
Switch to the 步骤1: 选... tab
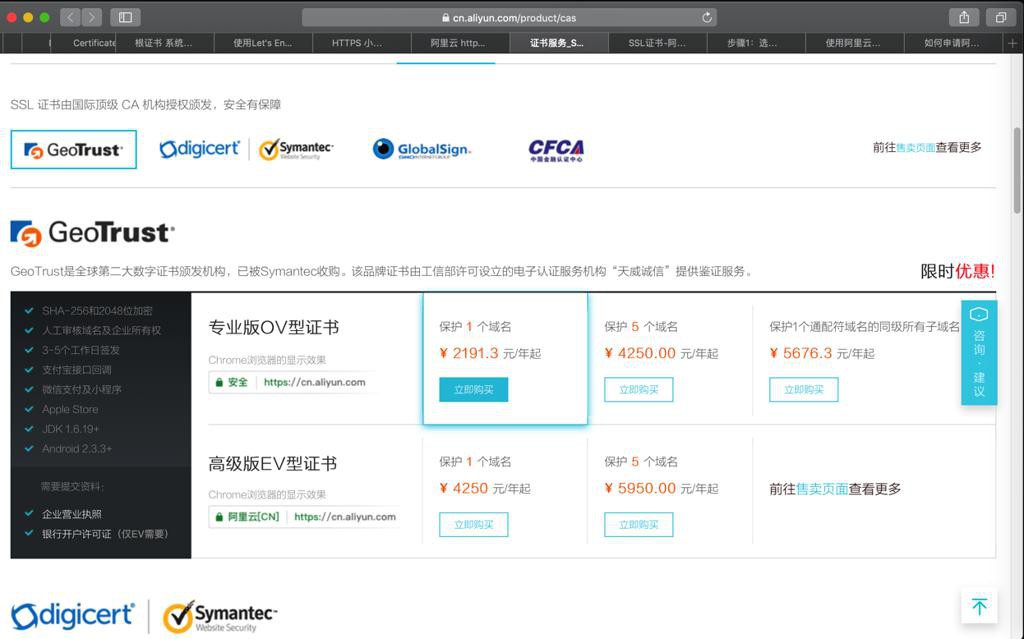coord(756,43)
